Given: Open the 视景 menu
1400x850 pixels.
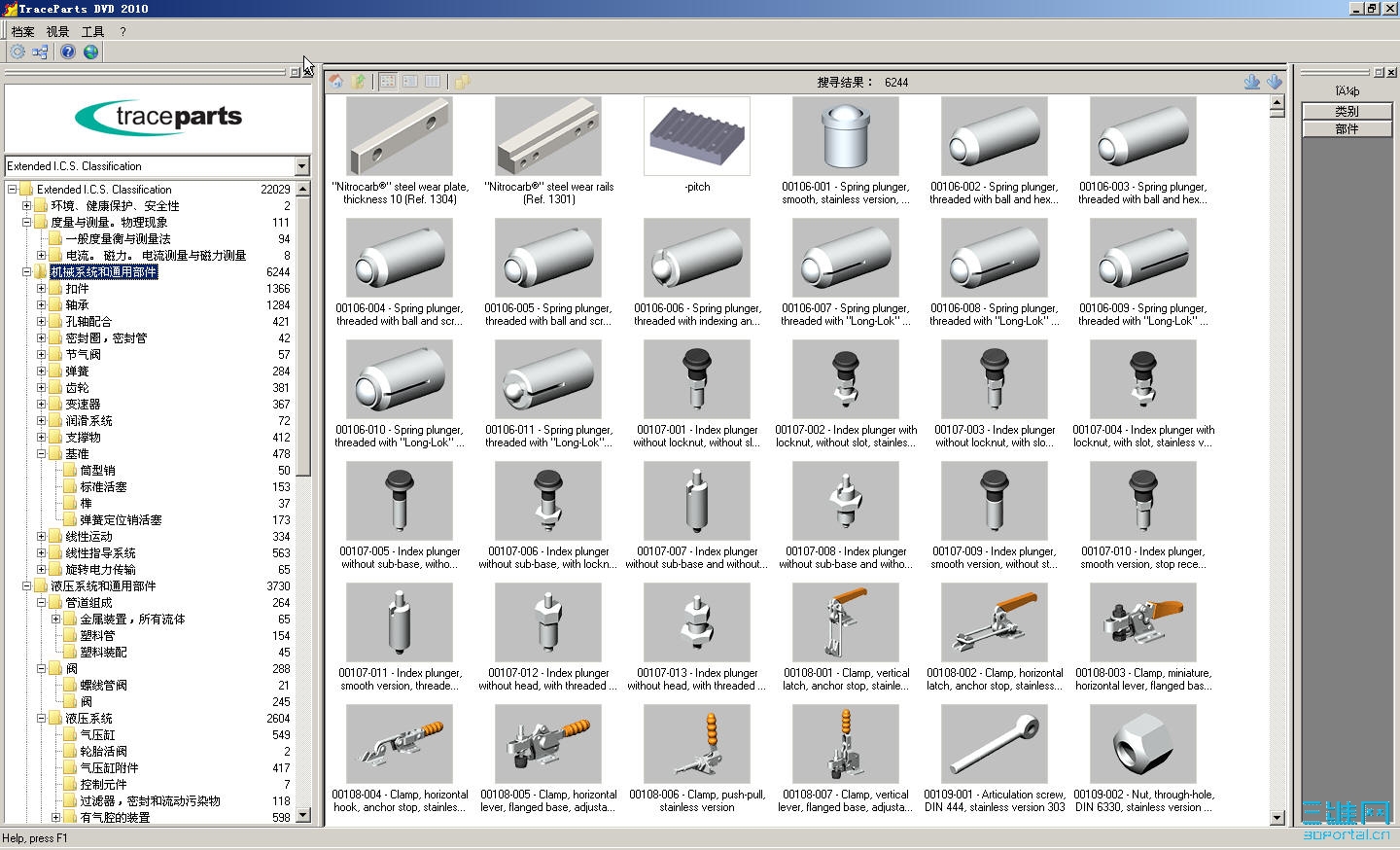Looking at the screenshot, I should (x=58, y=31).
